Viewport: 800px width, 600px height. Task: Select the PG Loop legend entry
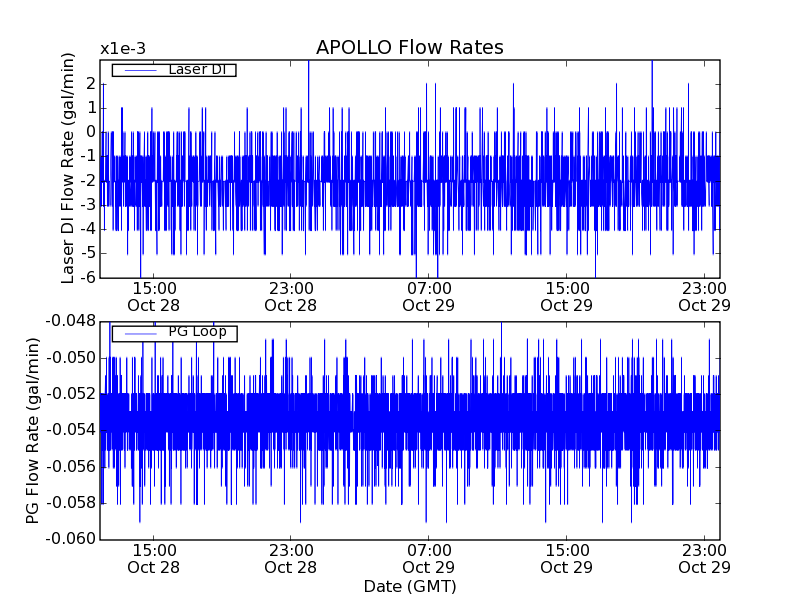pyautogui.click(x=196, y=332)
